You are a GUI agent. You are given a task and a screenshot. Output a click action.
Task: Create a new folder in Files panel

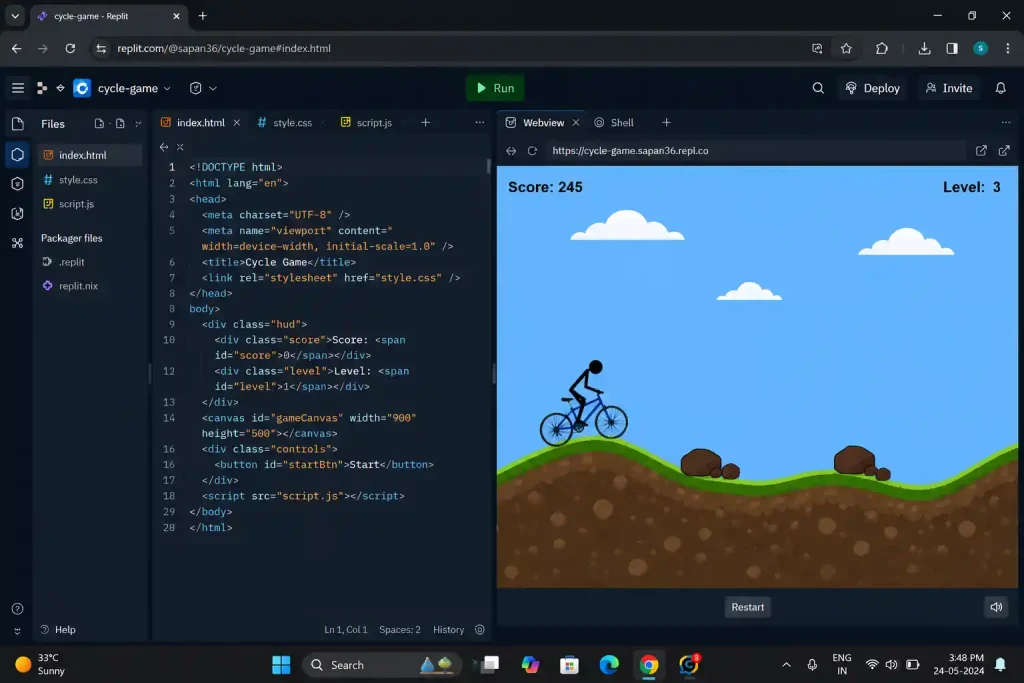[x=120, y=123]
